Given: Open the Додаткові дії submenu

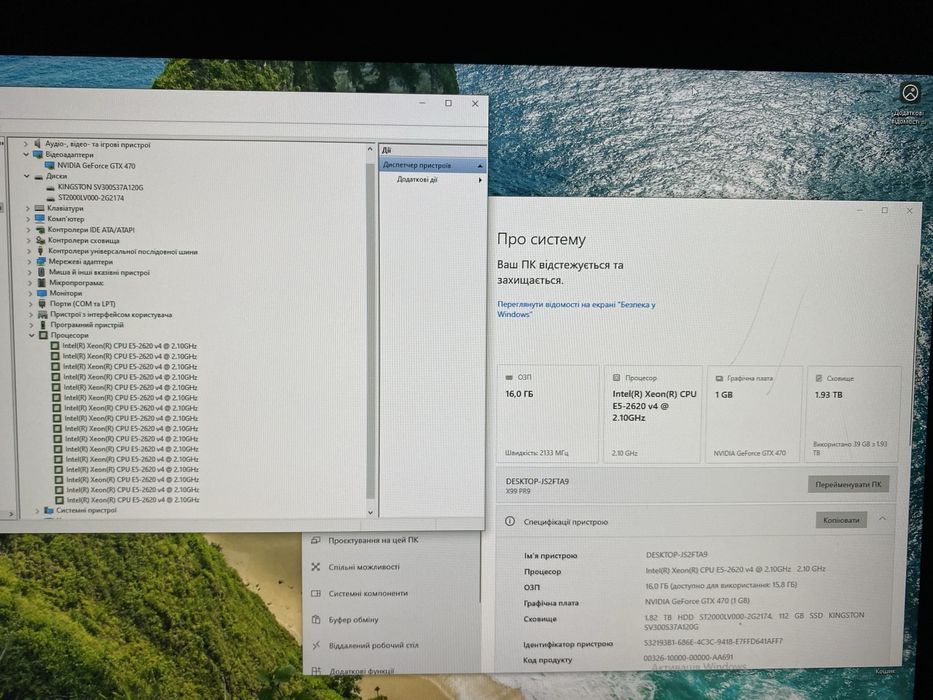Looking at the screenshot, I should tap(439, 179).
